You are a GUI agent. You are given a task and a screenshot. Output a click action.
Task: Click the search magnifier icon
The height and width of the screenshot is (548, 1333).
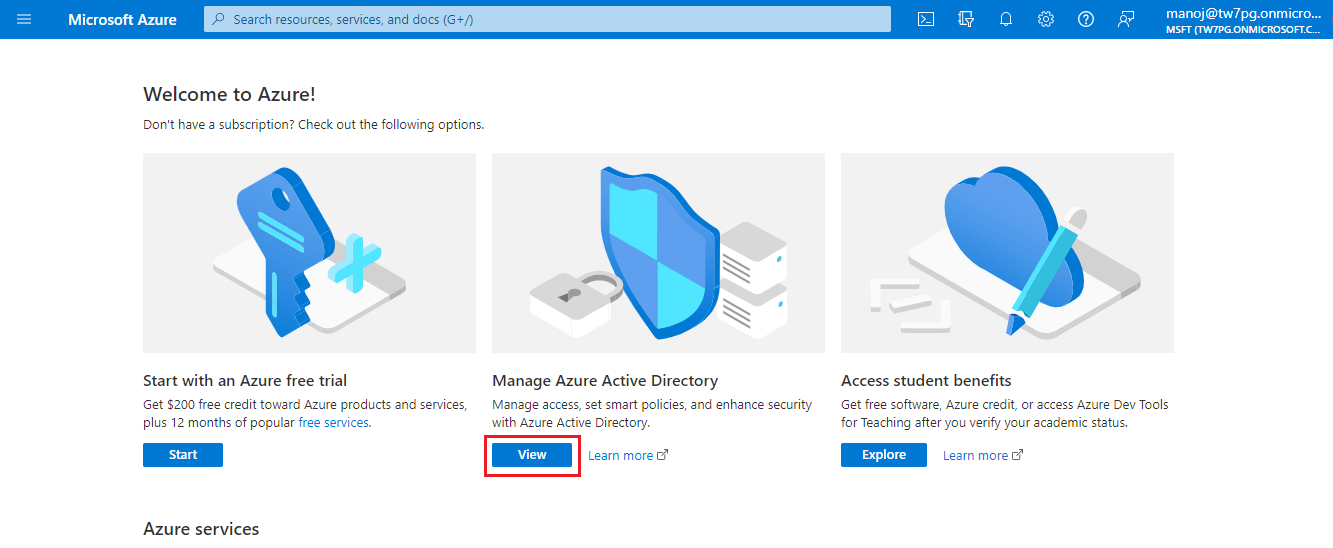219,19
